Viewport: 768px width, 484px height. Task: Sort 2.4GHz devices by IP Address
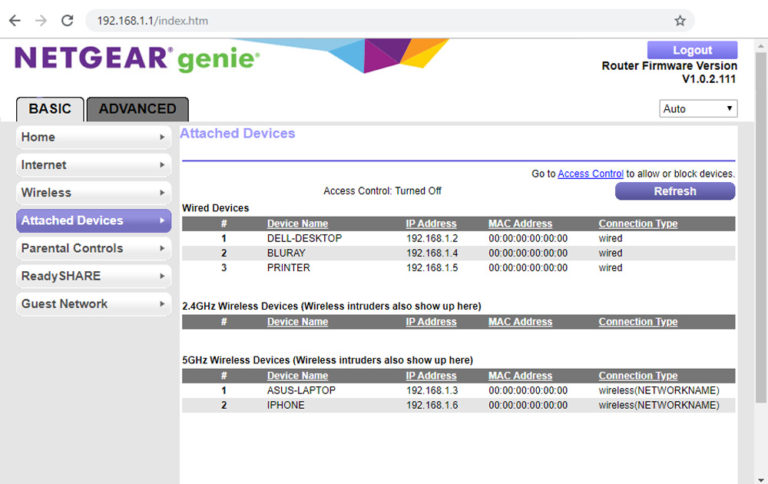pyautogui.click(x=431, y=322)
